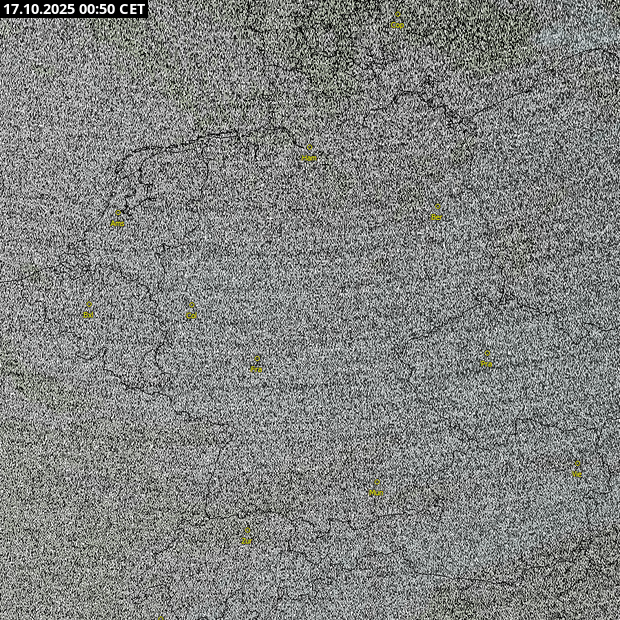Click the Zurich circle marker
Viewport: 620px width, 620px height.
246,531
